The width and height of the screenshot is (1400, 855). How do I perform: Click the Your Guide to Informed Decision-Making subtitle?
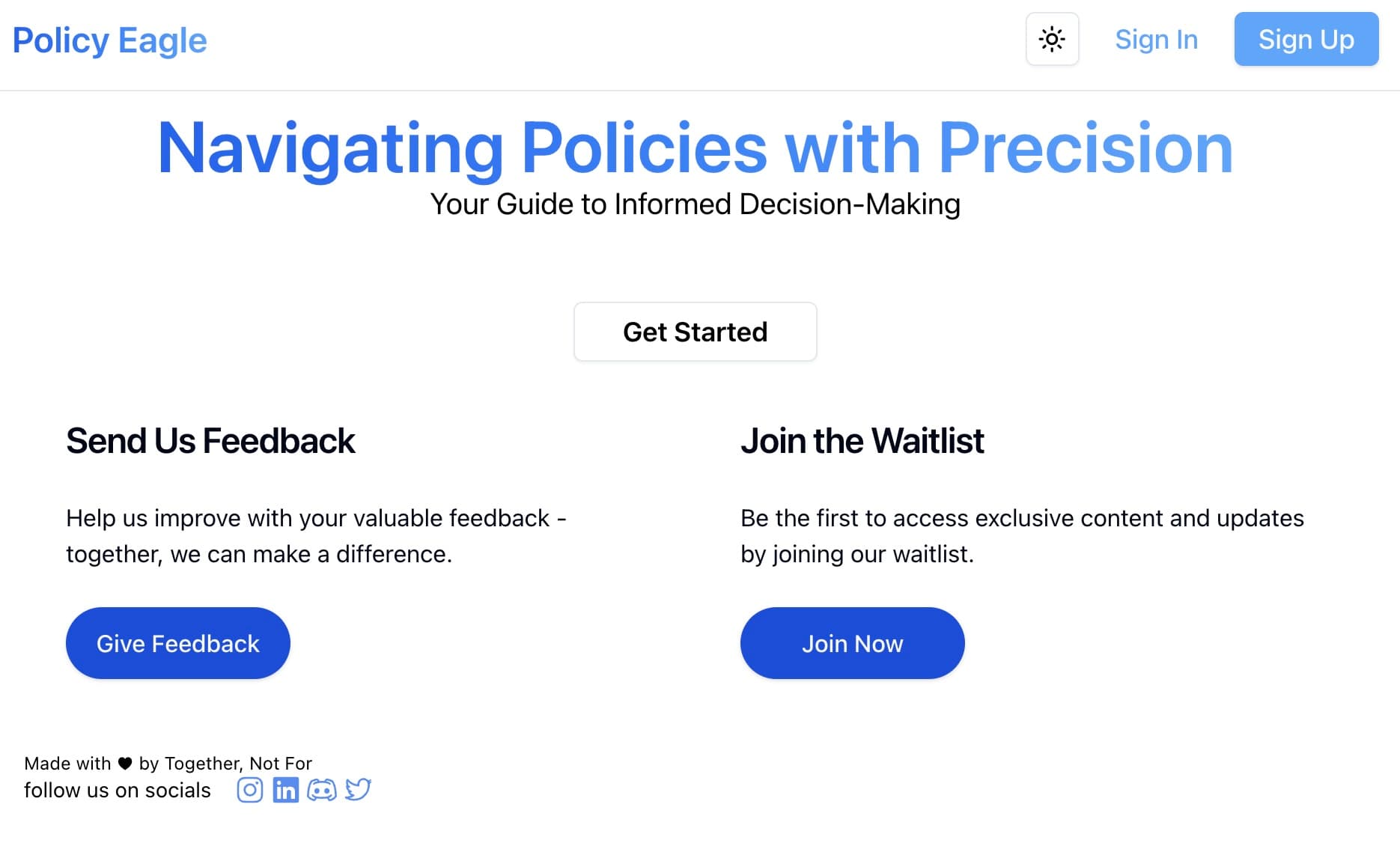pyautogui.click(x=695, y=204)
